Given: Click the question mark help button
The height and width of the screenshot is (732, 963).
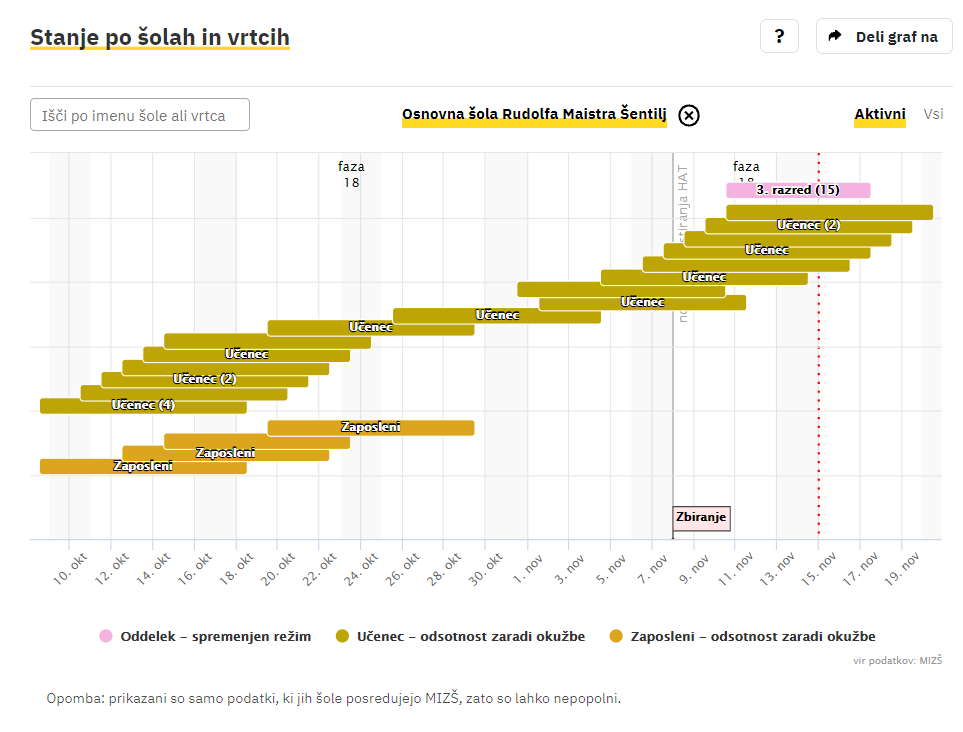Looking at the screenshot, I should [x=779, y=37].
